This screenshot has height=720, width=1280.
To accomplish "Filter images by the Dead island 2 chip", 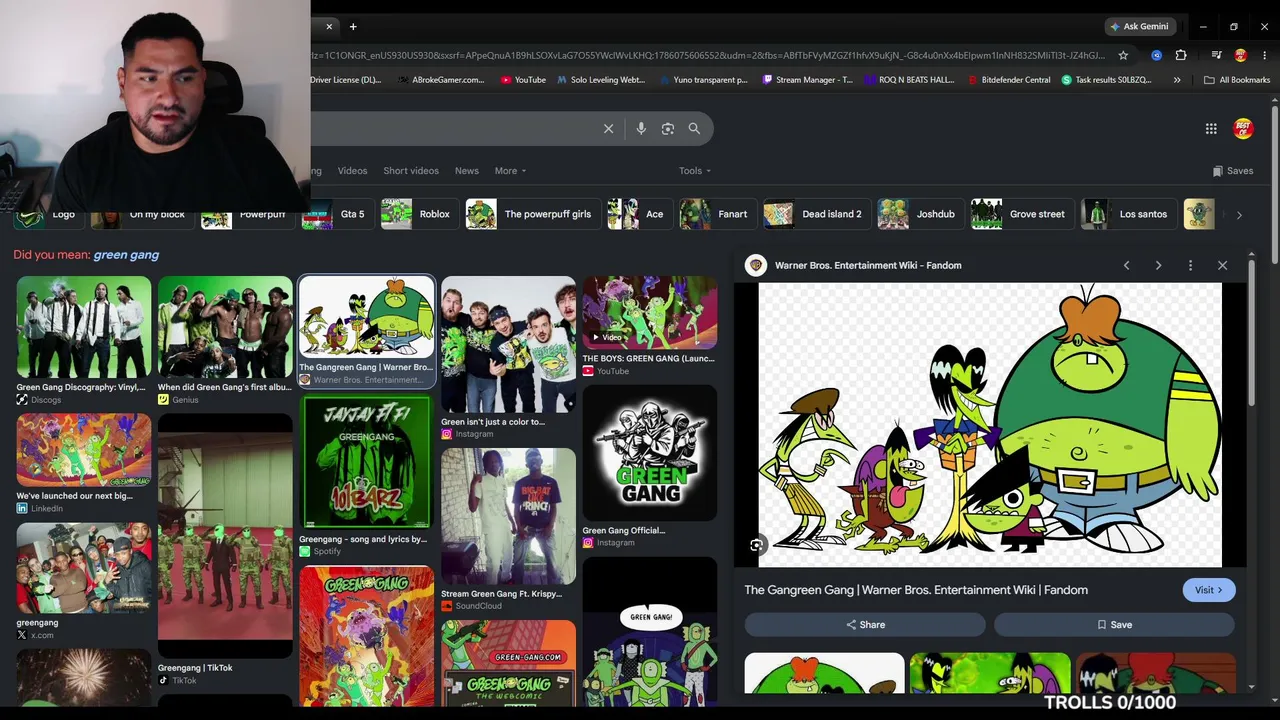I will coord(815,214).
